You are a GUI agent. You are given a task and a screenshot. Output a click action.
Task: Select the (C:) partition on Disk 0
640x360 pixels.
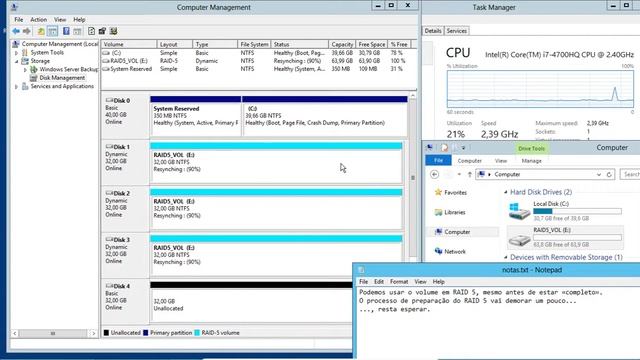[325, 116]
